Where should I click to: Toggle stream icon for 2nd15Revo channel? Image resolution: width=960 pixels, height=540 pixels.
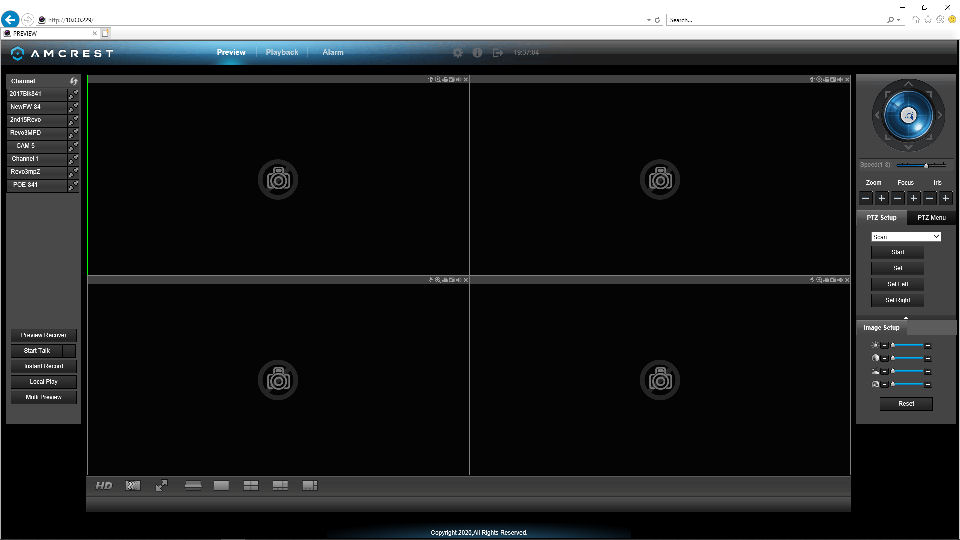[73, 120]
